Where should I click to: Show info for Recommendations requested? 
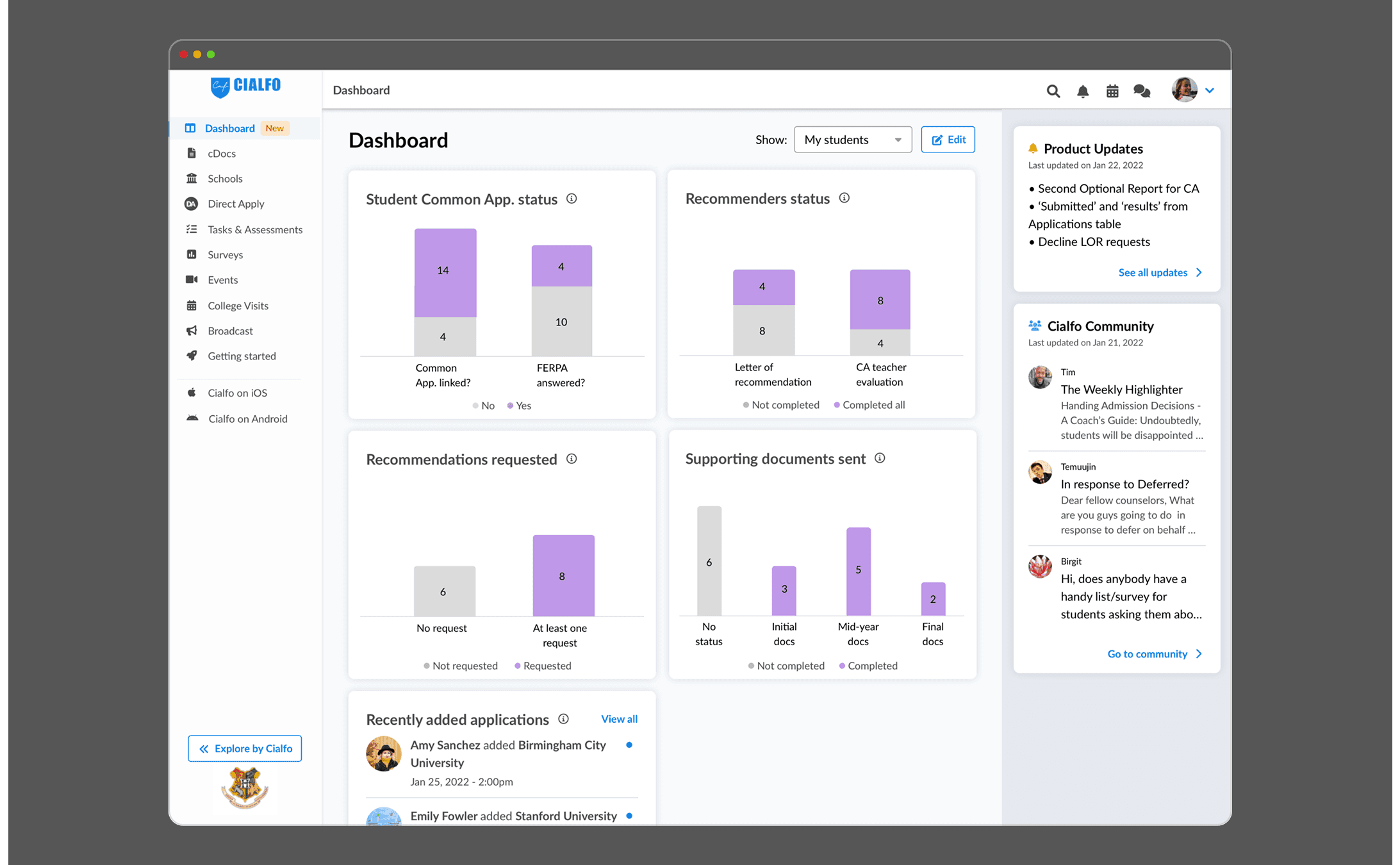coord(572,459)
